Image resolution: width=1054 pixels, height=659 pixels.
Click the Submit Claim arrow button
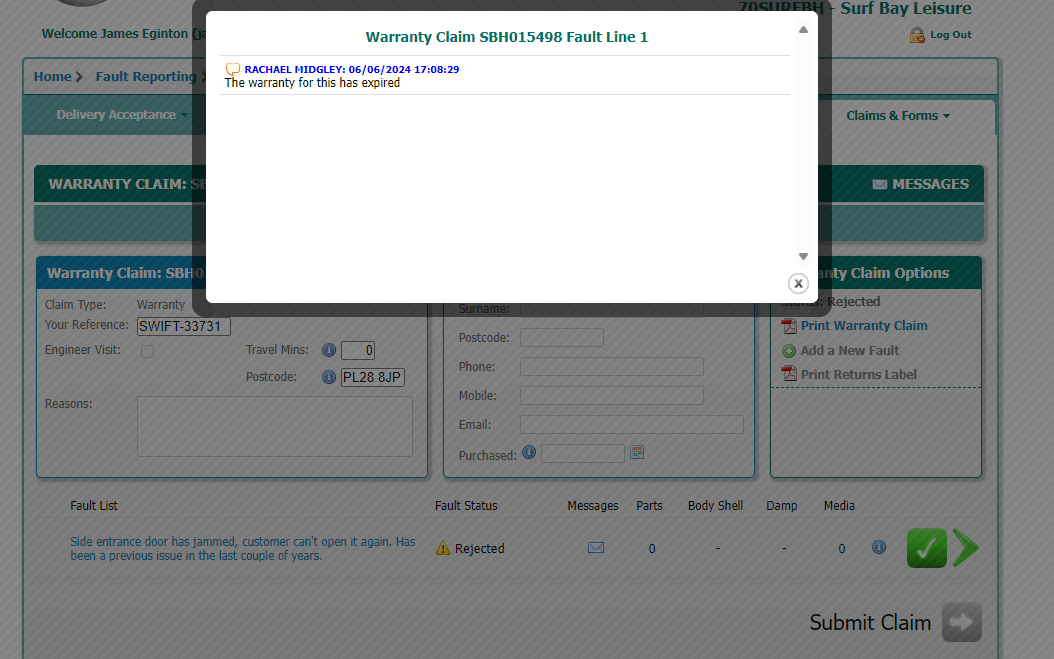961,622
